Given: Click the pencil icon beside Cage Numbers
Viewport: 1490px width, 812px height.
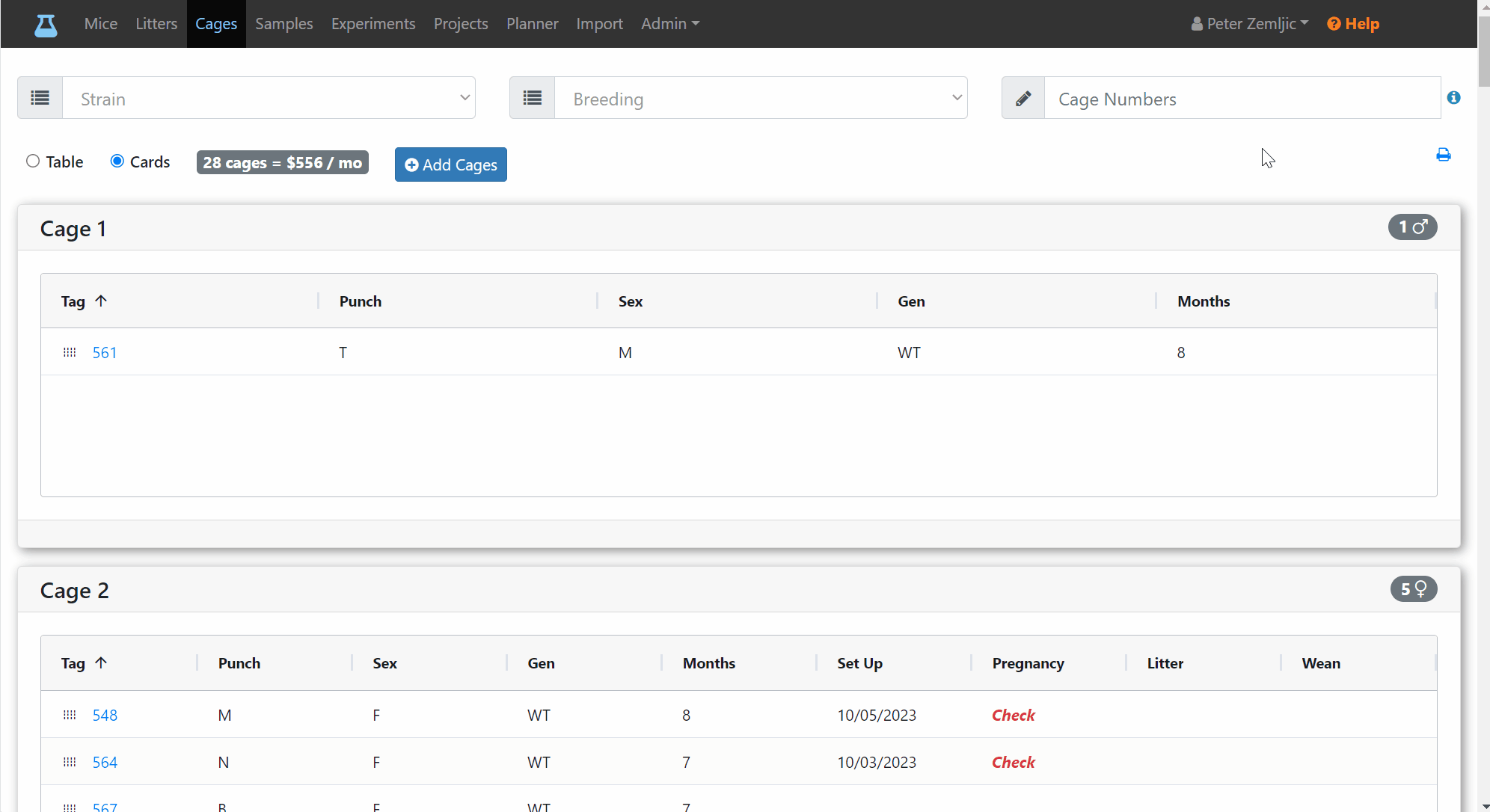Looking at the screenshot, I should (x=1023, y=98).
